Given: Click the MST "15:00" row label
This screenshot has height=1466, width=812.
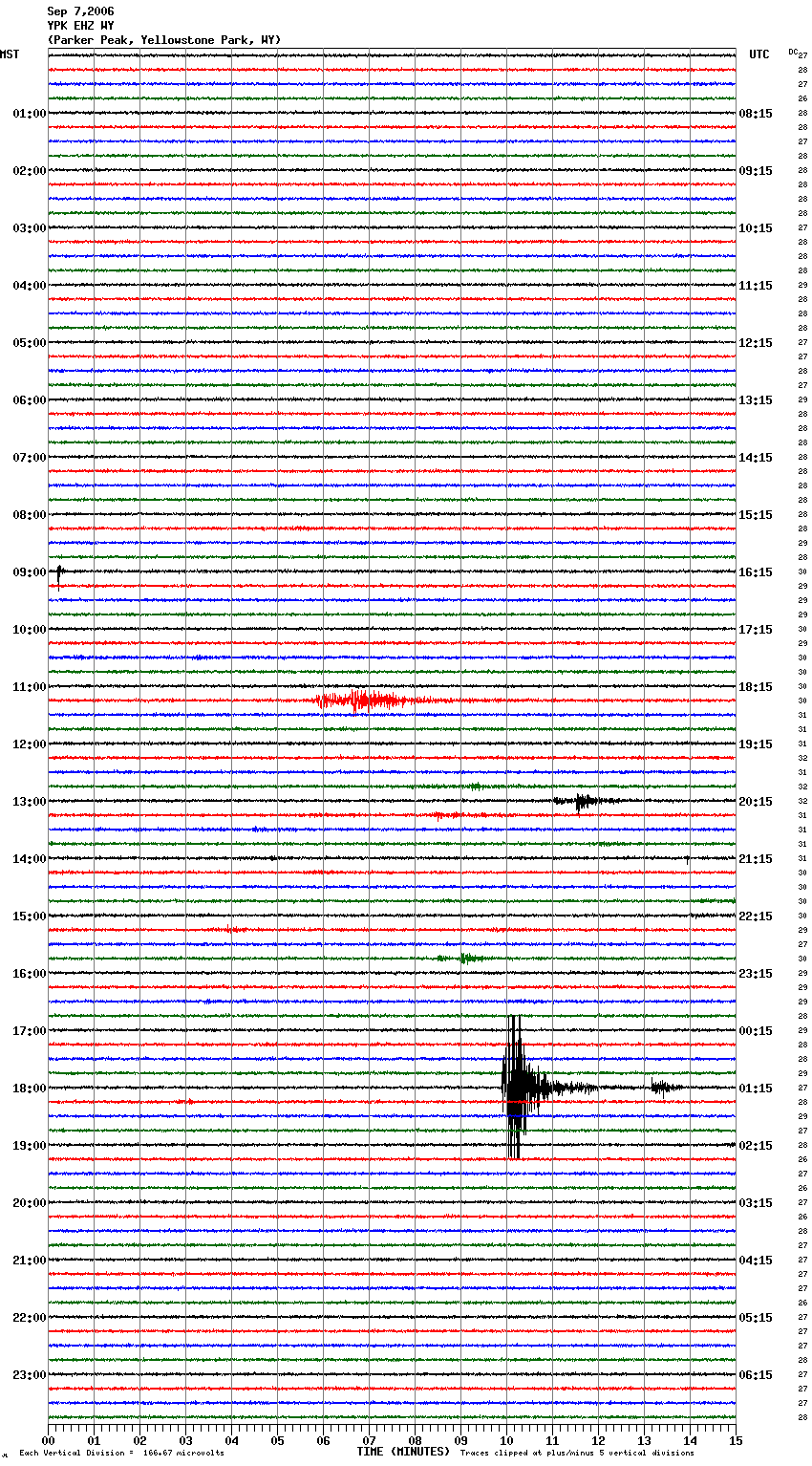Looking at the screenshot, I should tap(30, 916).
